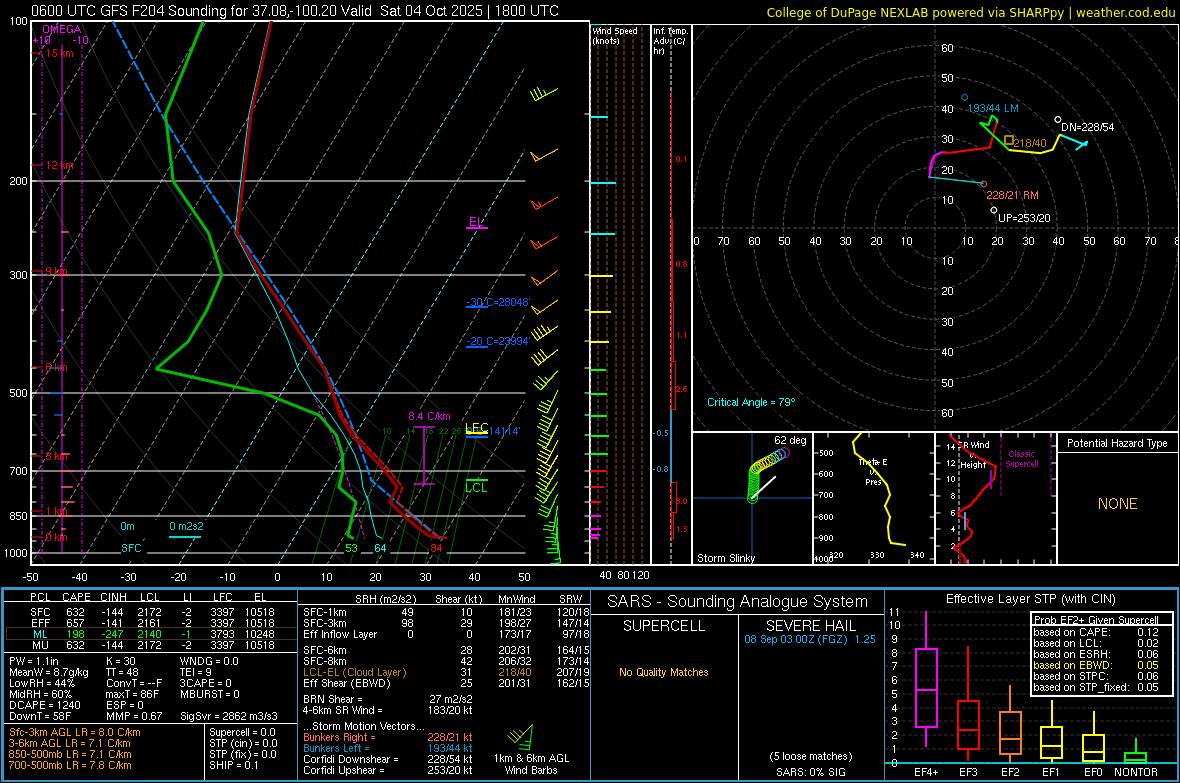Click the LCL-EL (Cloud Layer) row label
This screenshot has height=783, width=1180.
354,672
